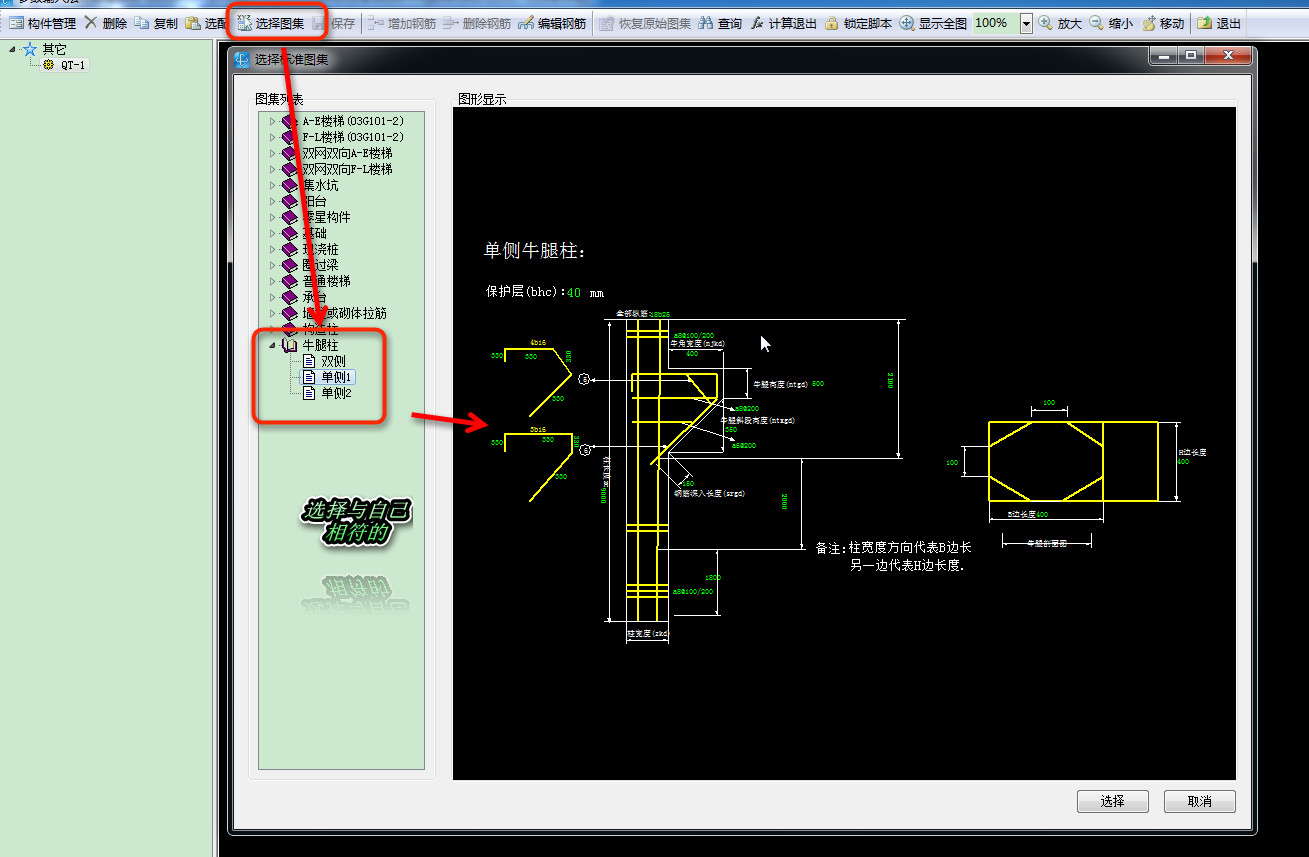
Task: Click the dialog title bar app icon
Action: [242, 59]
